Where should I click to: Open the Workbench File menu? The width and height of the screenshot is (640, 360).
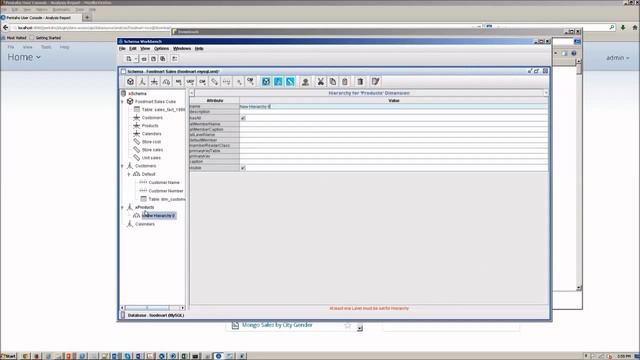[x=122, y=49]
